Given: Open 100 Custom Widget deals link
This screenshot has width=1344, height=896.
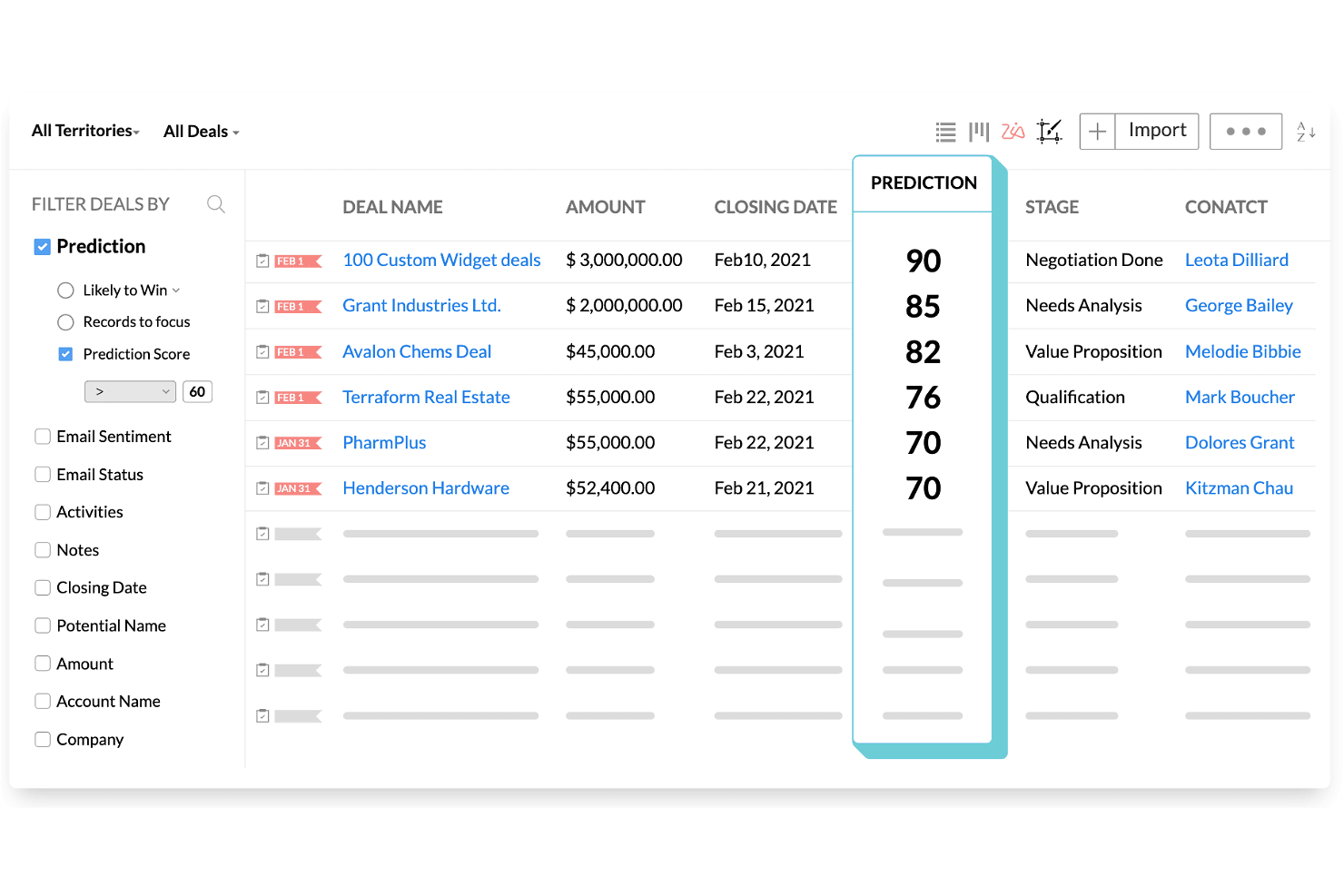Looking at the screenshot, I should 441,261.
